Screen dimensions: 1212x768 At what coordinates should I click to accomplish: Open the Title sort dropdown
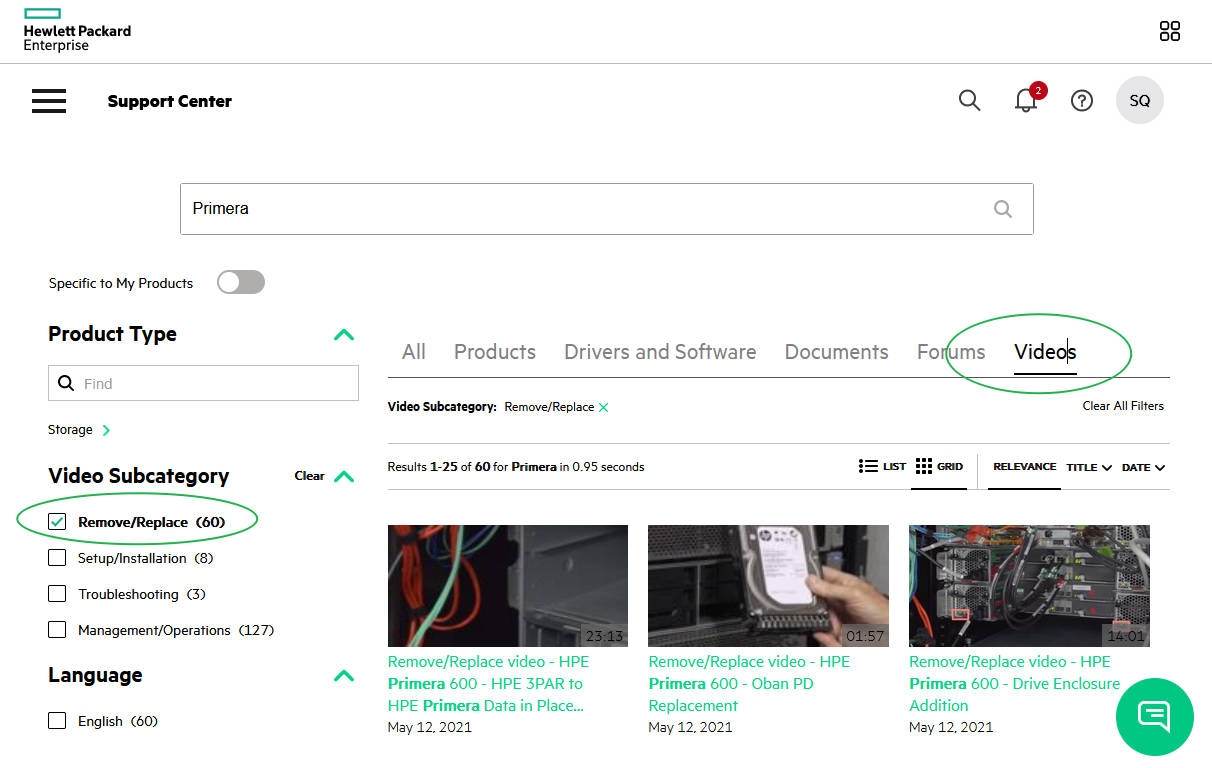coord(1088,467)
